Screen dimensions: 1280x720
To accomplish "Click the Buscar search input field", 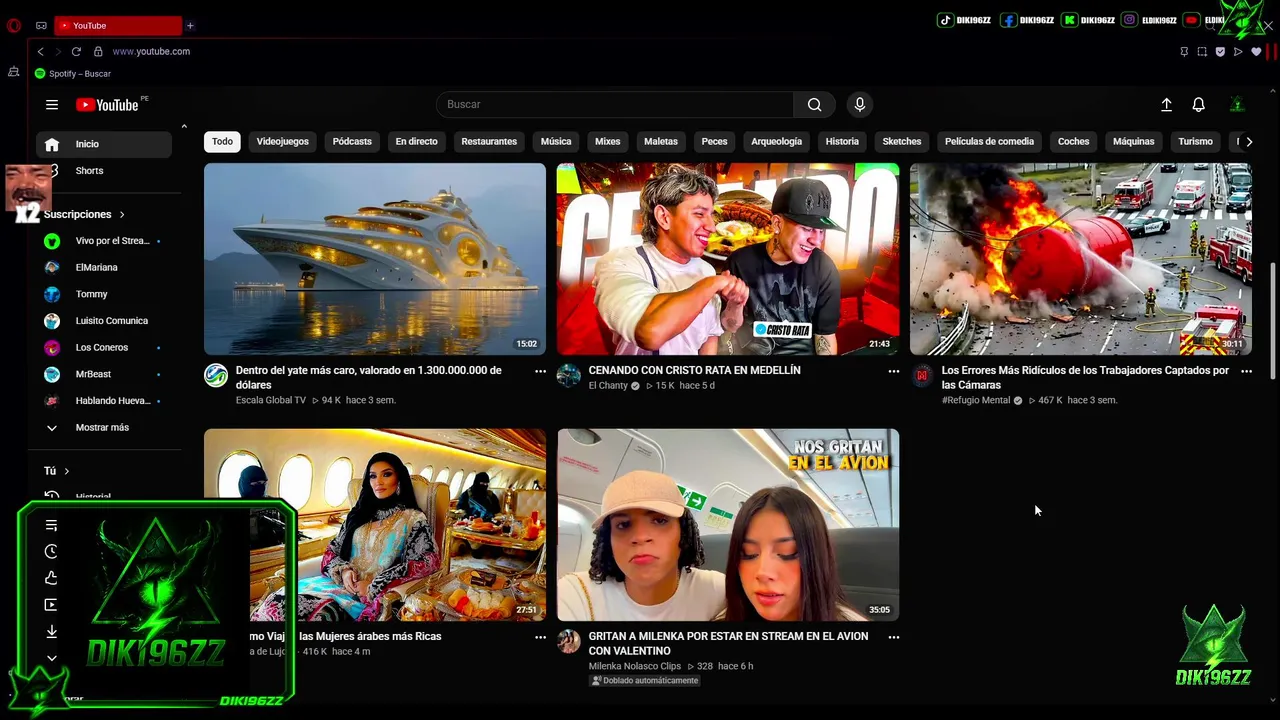I will pos(615,104).
